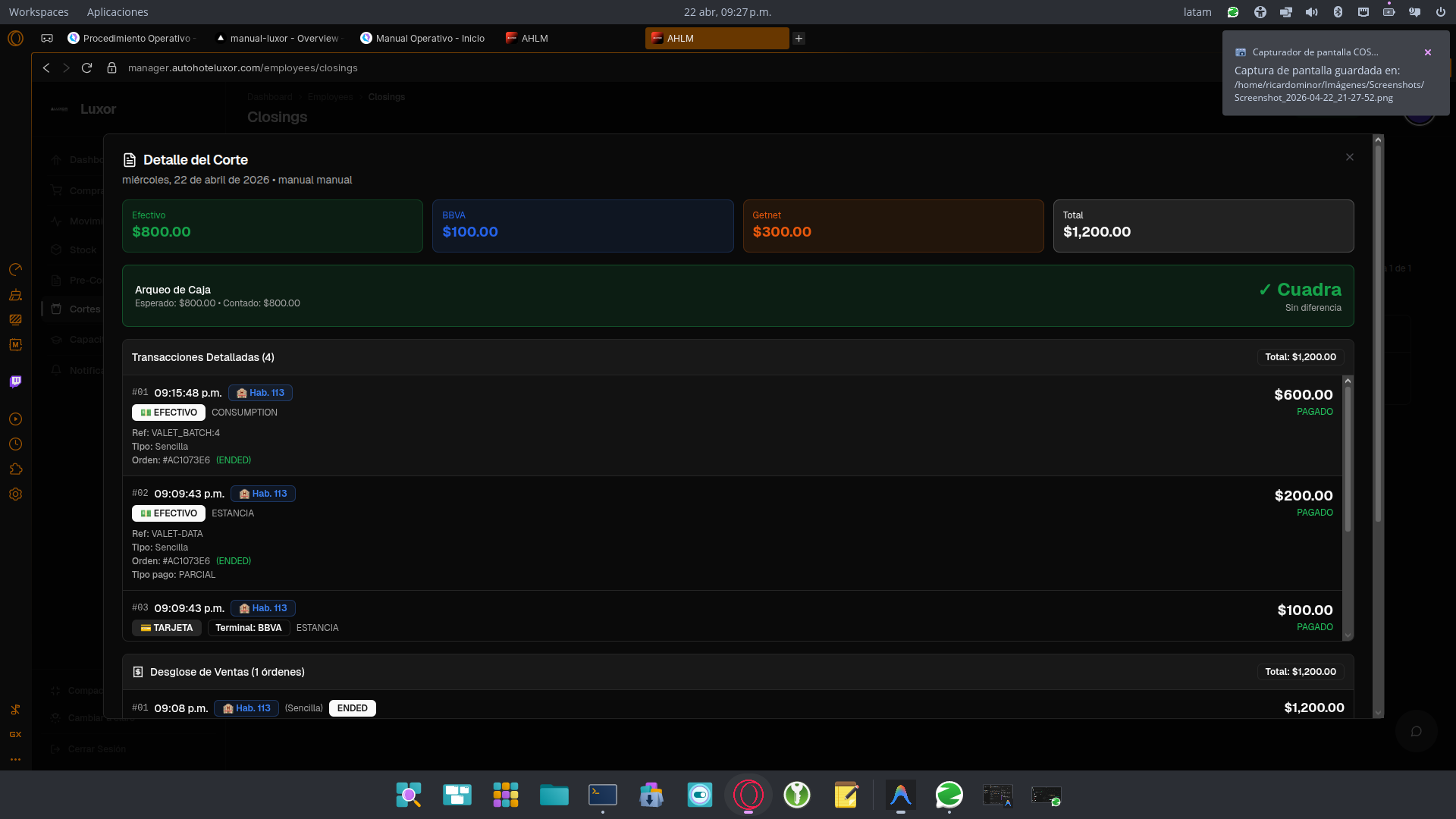Image resolution: width=1456 pixels, height=819 pixels.
Task: Open the launcher search icon in dock
Action: [409, 795]
